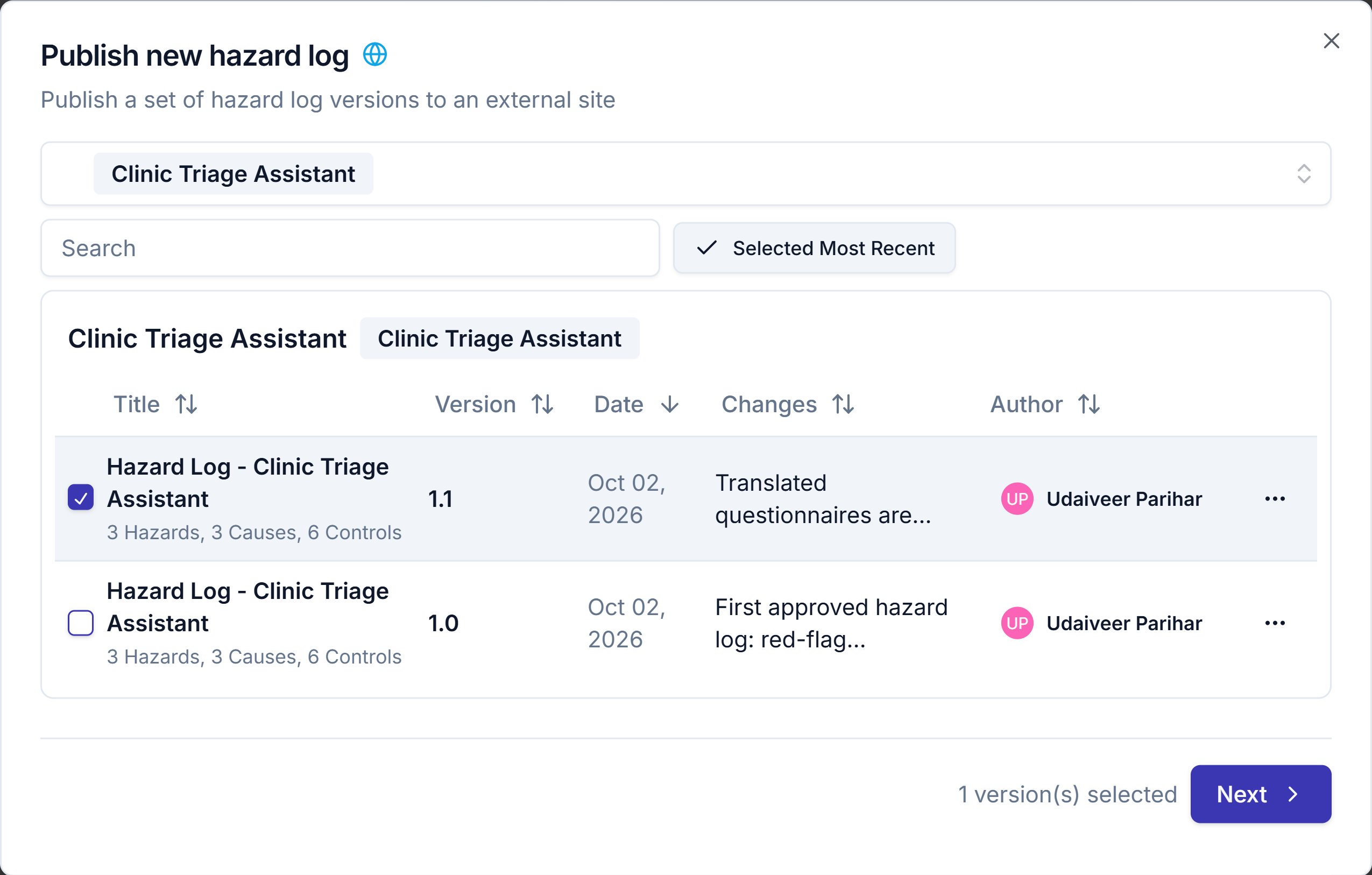
Task: Click the version number 1.0 cell
Action: click(x=443, y=623)
